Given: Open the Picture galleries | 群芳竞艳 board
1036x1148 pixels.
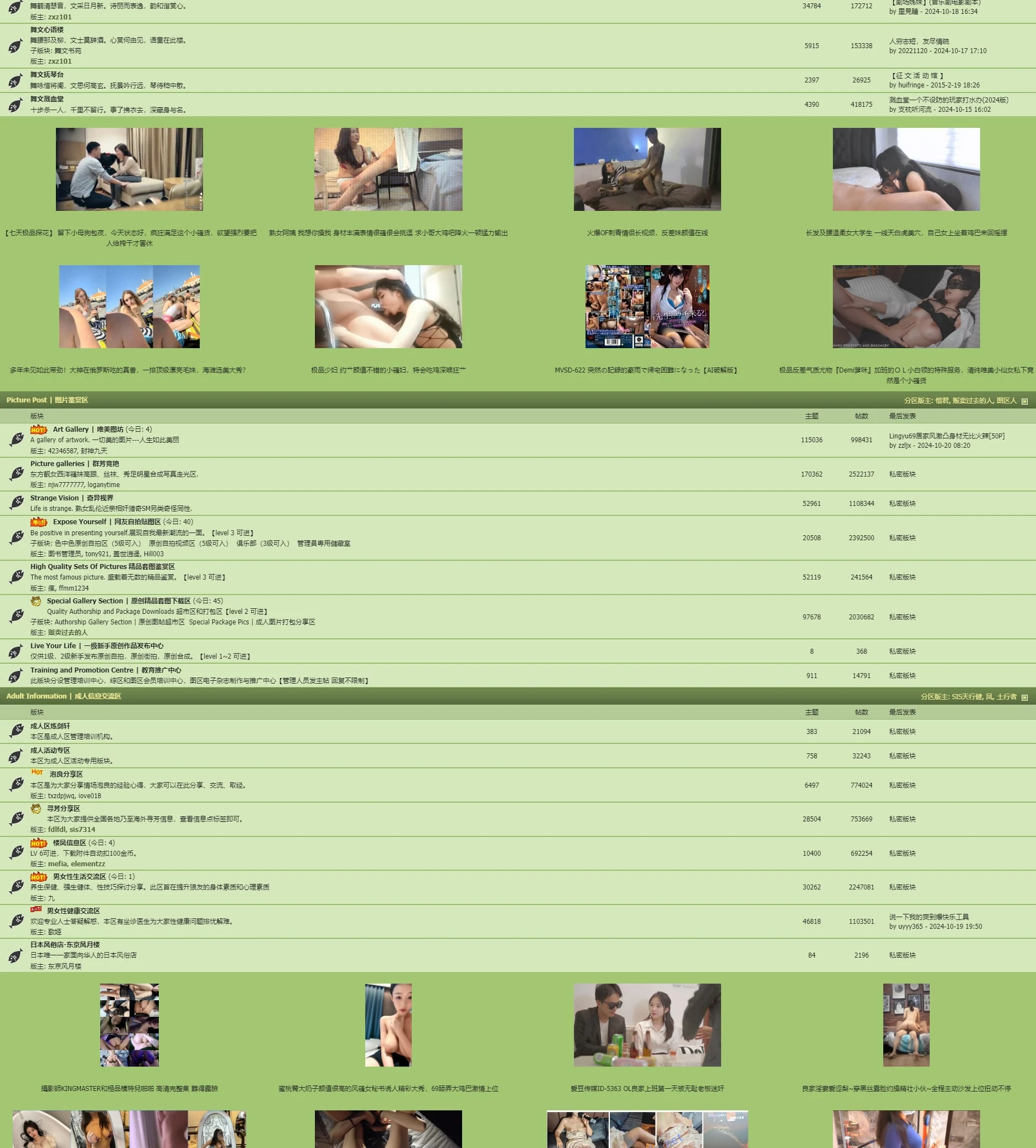Looking at the screenshot, I should pyautogui.click(x=75, y=463).
